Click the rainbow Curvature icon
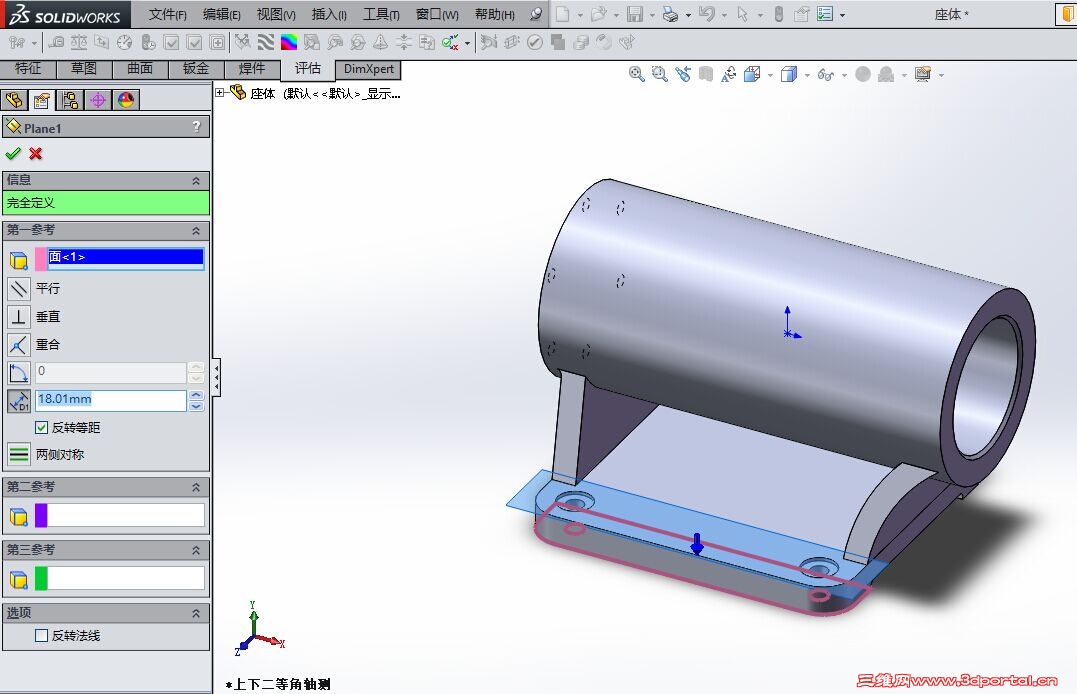This screenshot has height=694, width=1077. coord(289,43)
